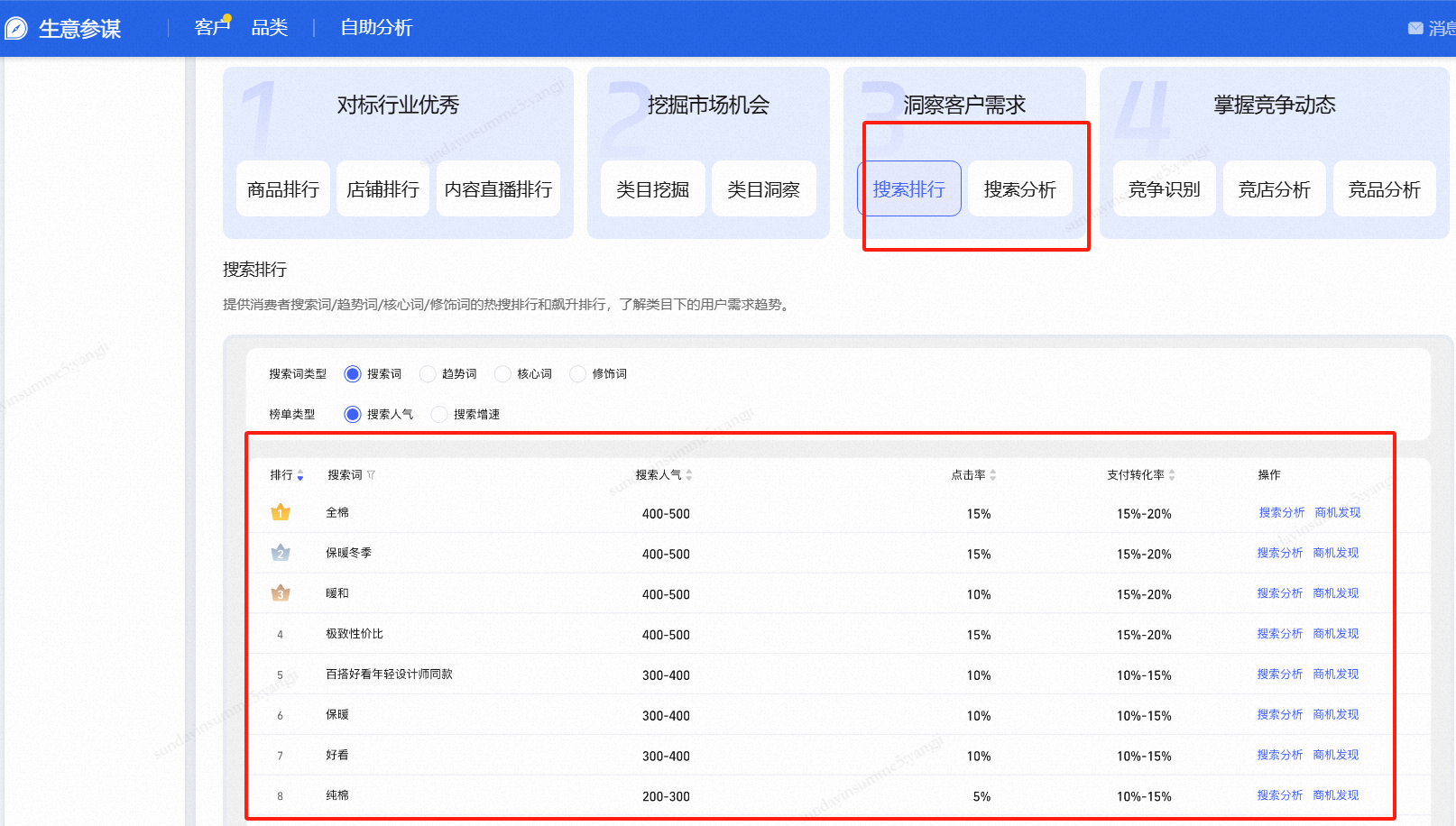Viewport: 1456px width, 826px height.
Task: Sort by 点击率 column arrows
Action: (x=992, y=475)
